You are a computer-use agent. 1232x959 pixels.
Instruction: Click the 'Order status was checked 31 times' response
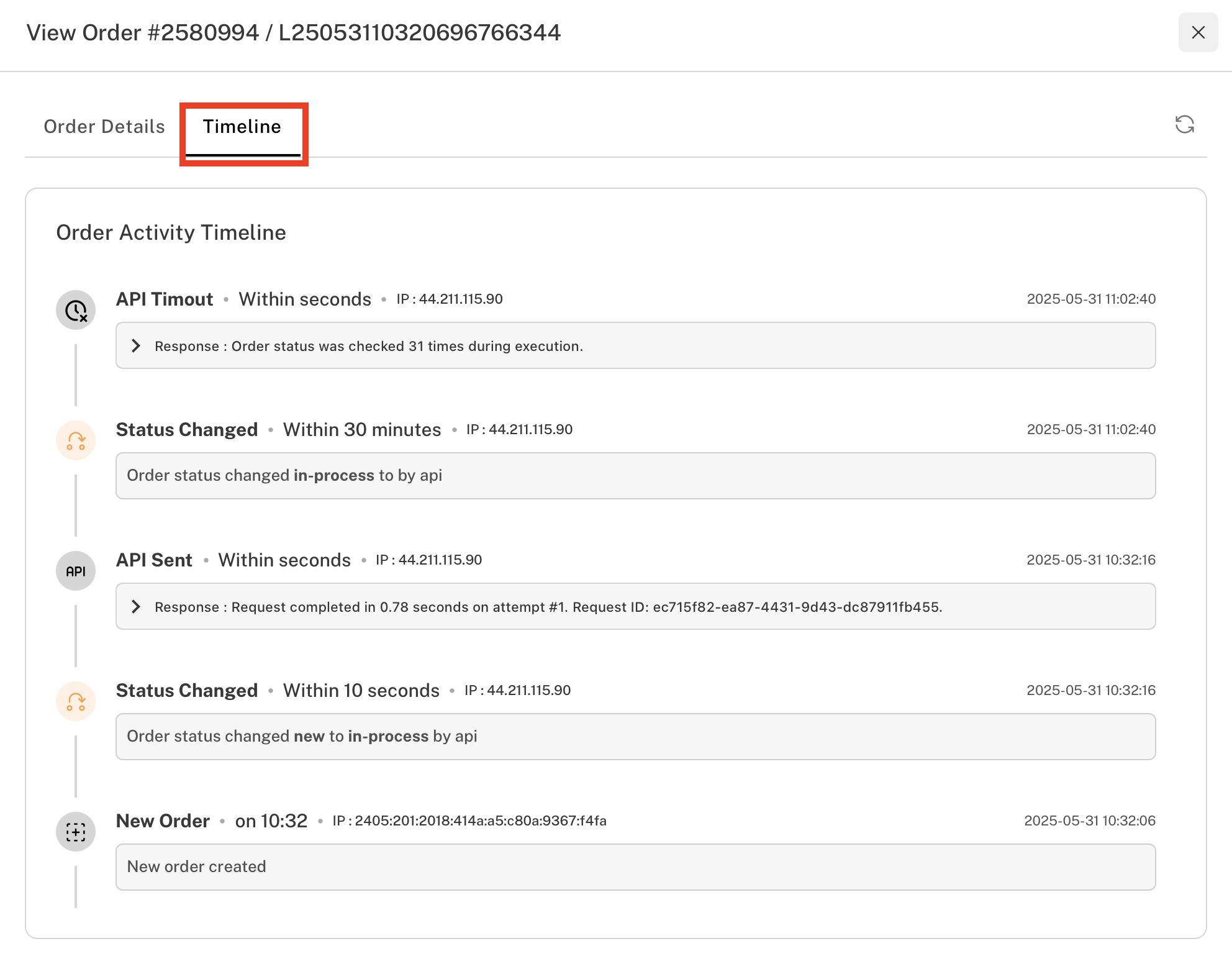[635, 345]
